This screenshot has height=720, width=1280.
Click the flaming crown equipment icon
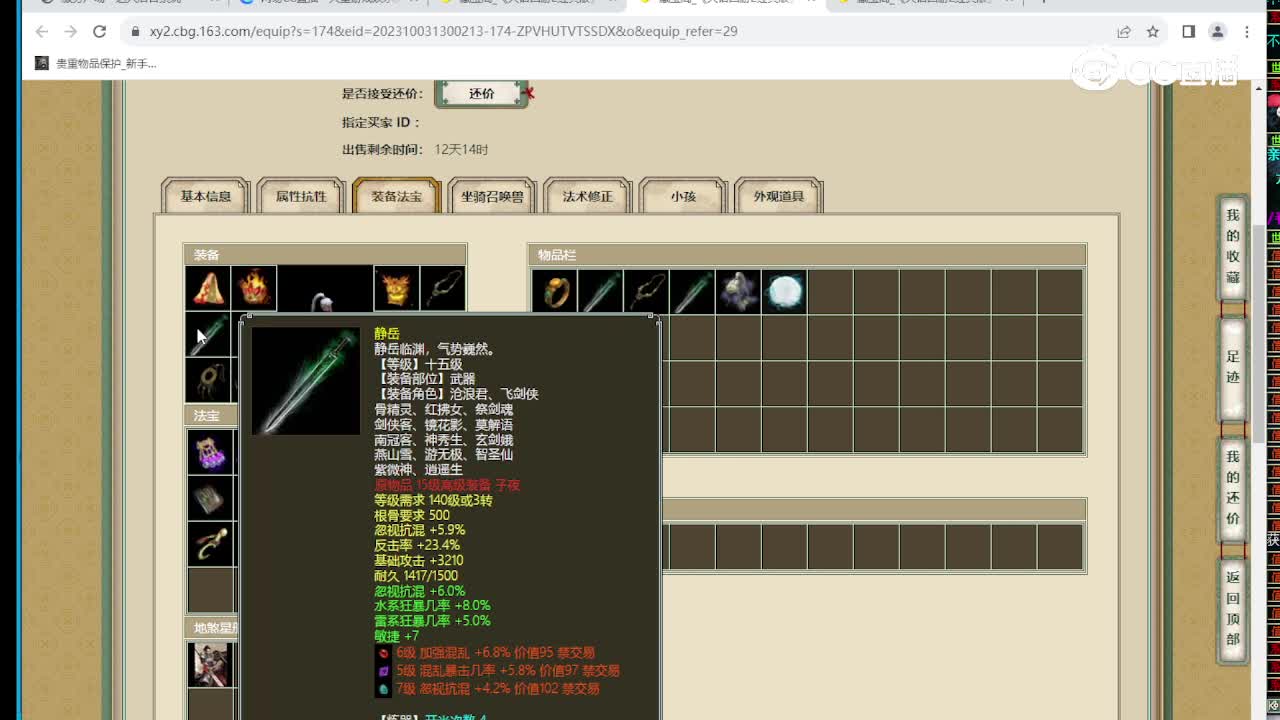[x=254, y=289]
